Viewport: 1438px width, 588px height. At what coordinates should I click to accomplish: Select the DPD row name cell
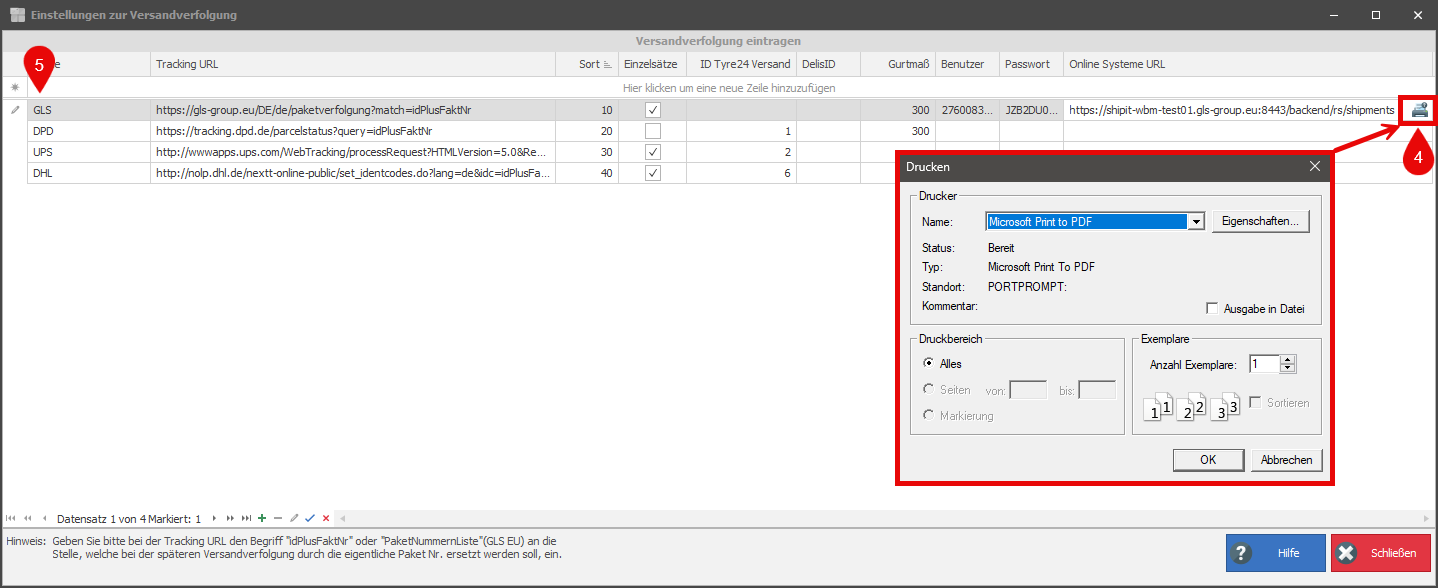(x=89, y=131)
